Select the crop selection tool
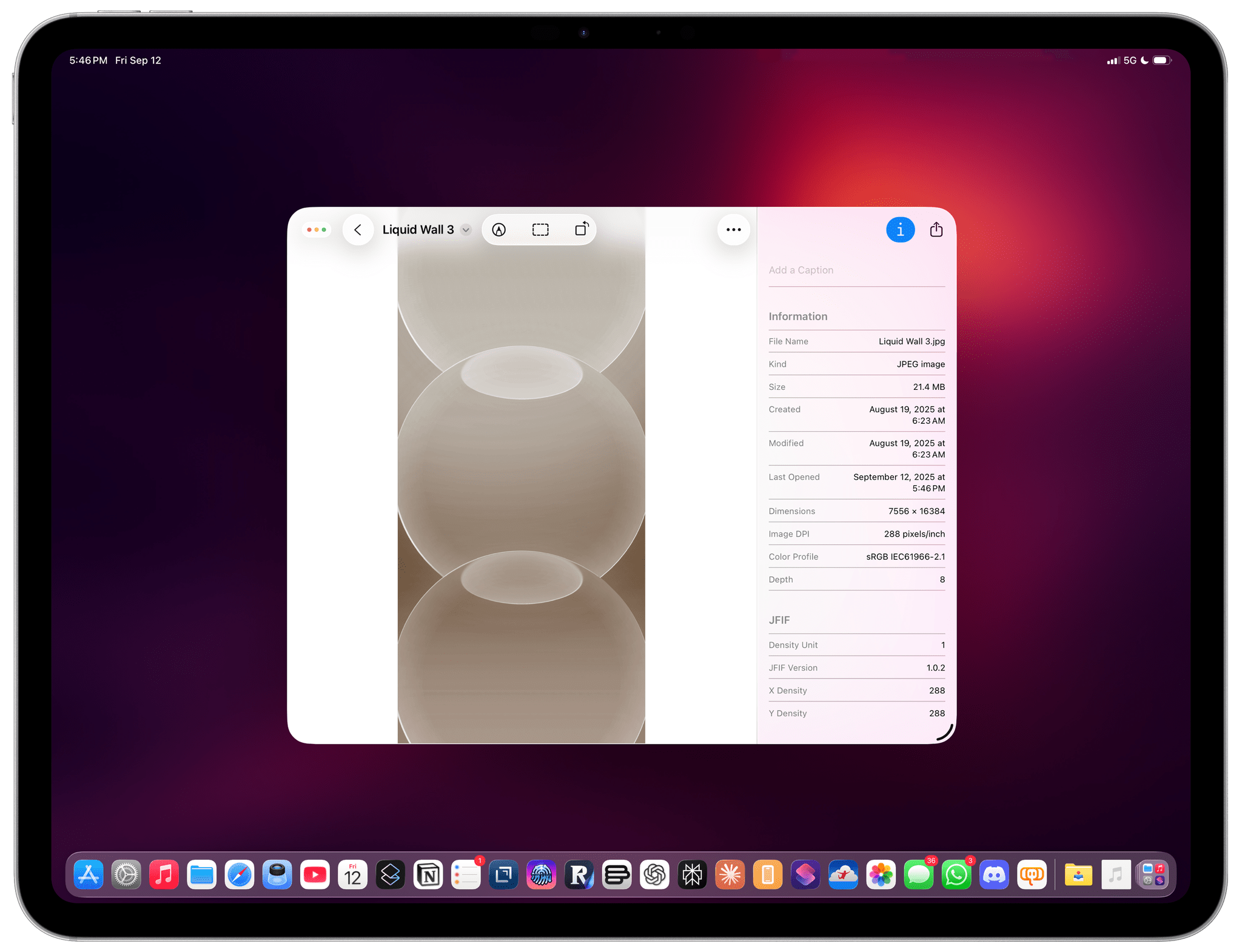The width and height of the screenshot is (1242, 952). [540, 230]
